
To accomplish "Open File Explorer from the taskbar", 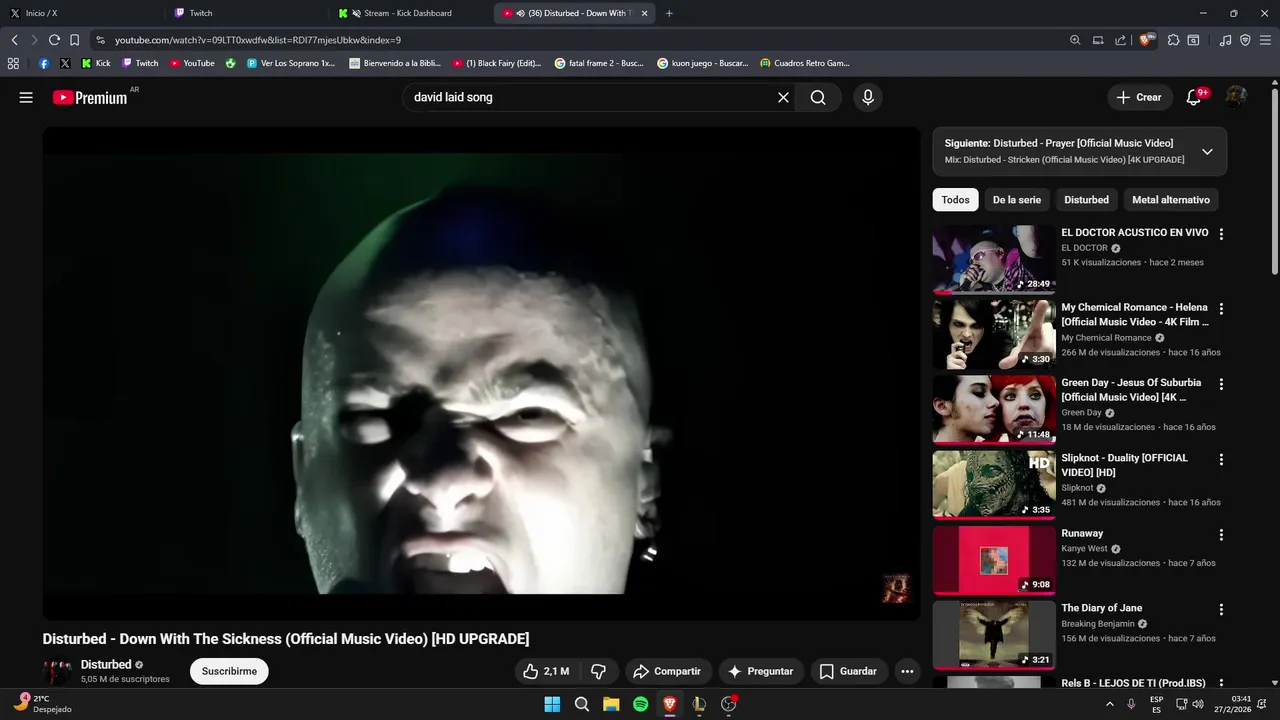I will (x=611, y=704).
